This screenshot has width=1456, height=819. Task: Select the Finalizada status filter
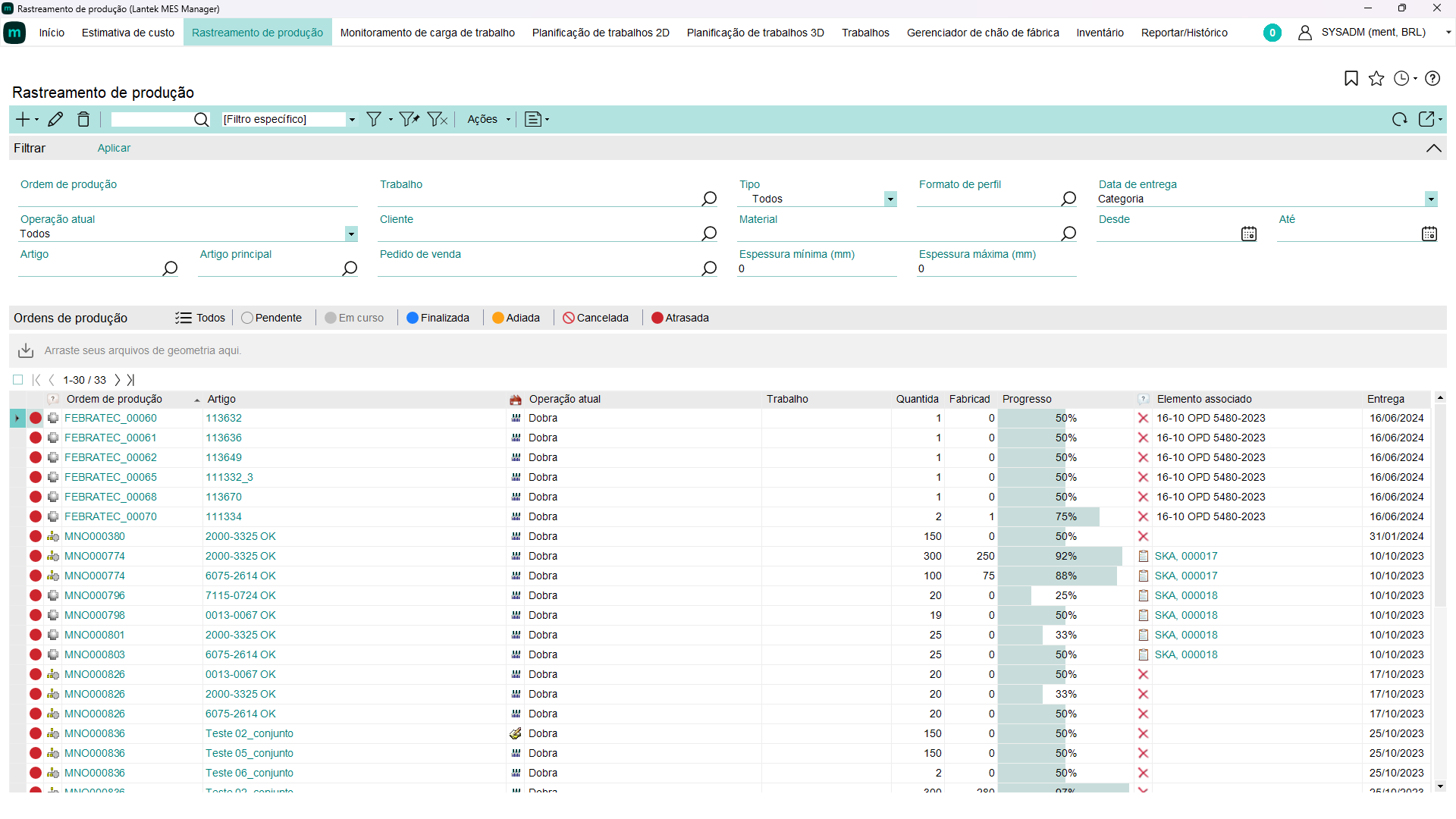(438, 318)
